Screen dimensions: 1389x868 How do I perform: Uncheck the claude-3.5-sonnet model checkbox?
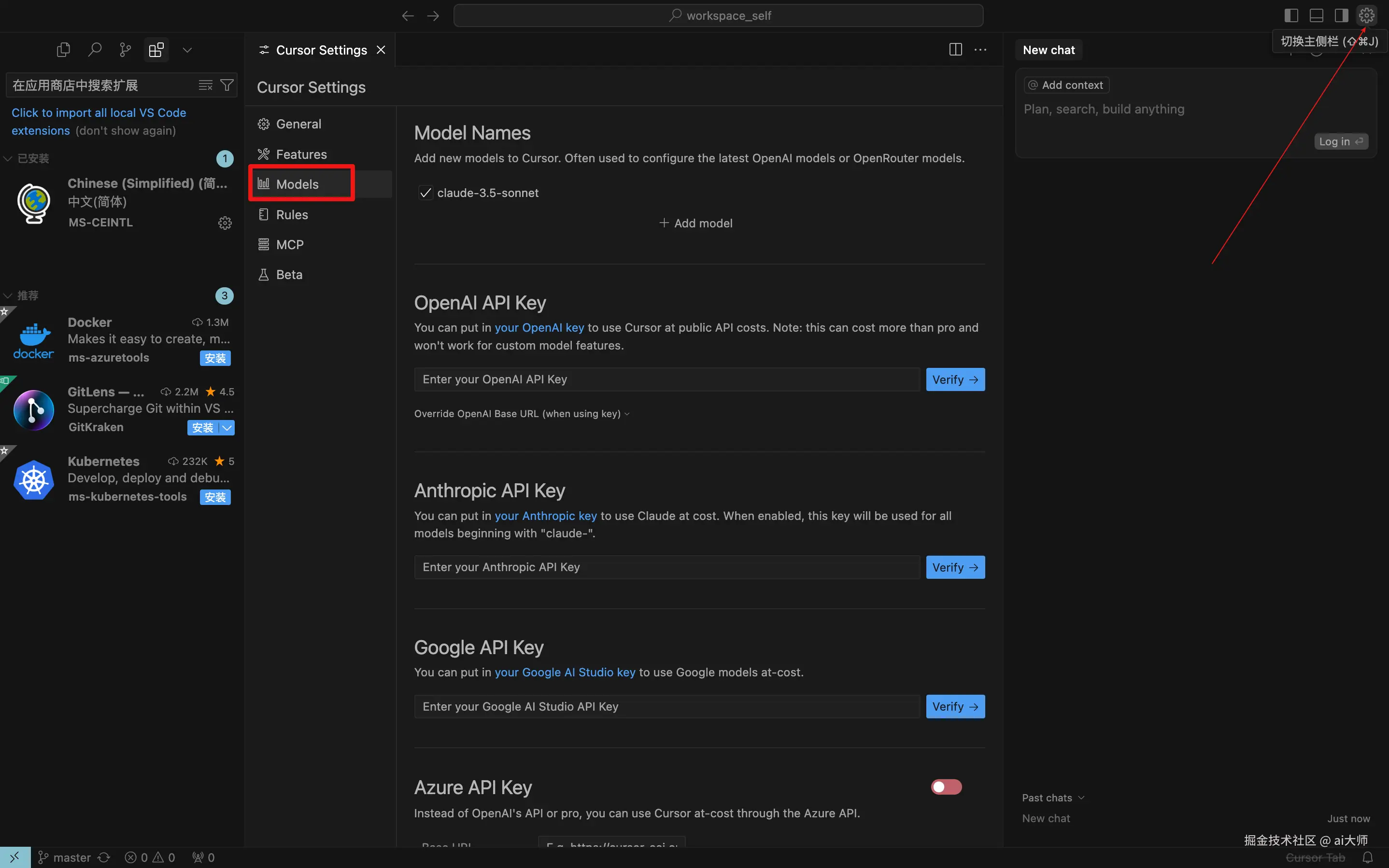point(425,193)
